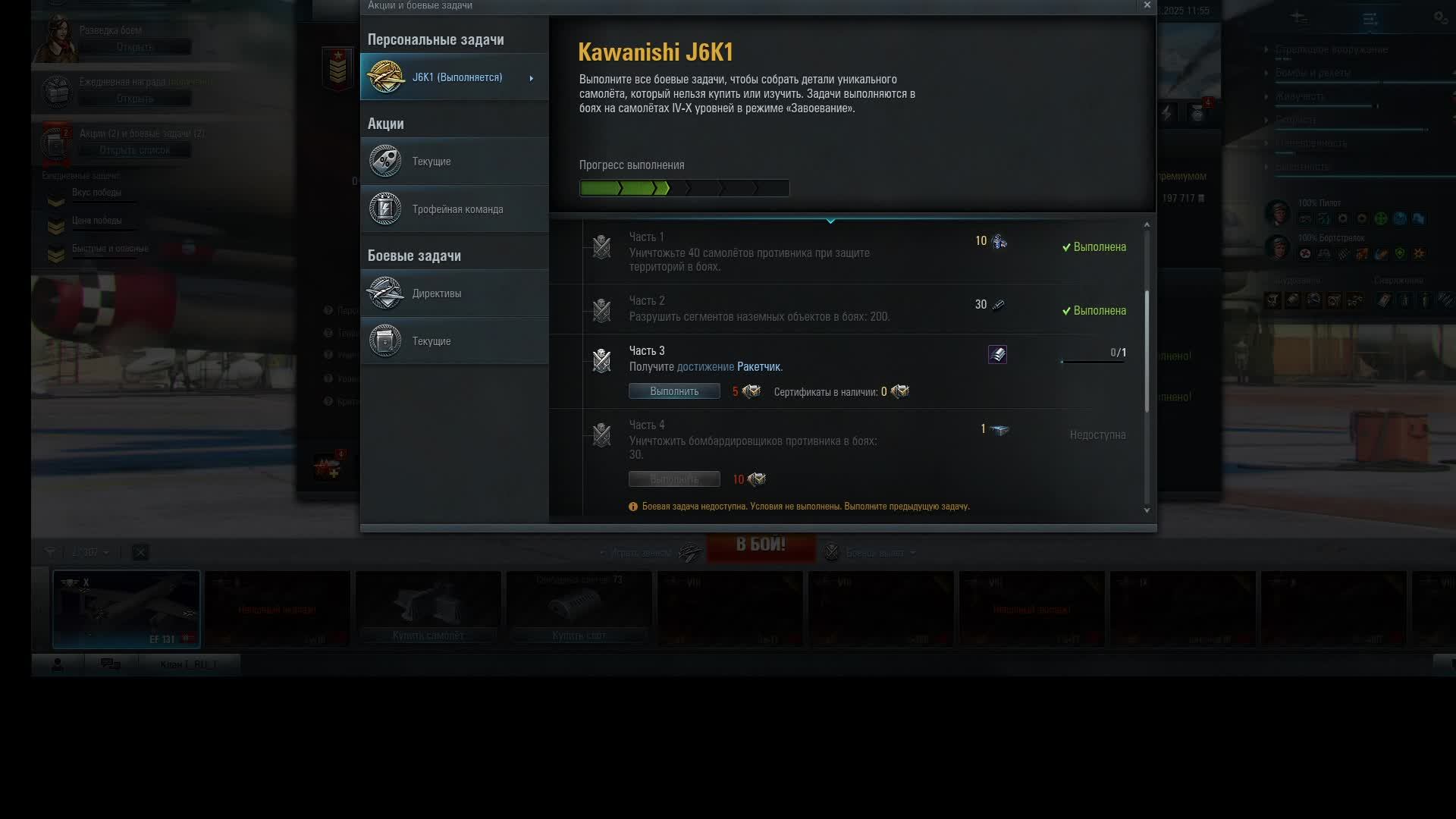
Task: Click the Директивы plane icon
Action: pos(385,293)
